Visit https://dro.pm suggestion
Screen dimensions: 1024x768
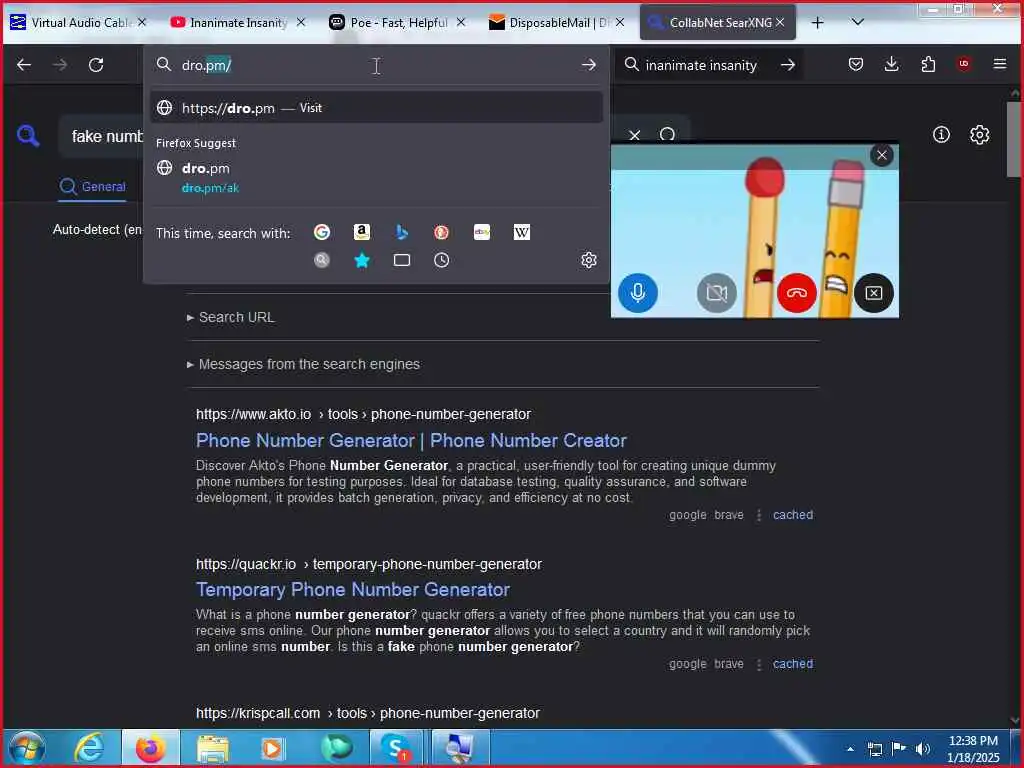pyautogui.click(x=376, y=108)
